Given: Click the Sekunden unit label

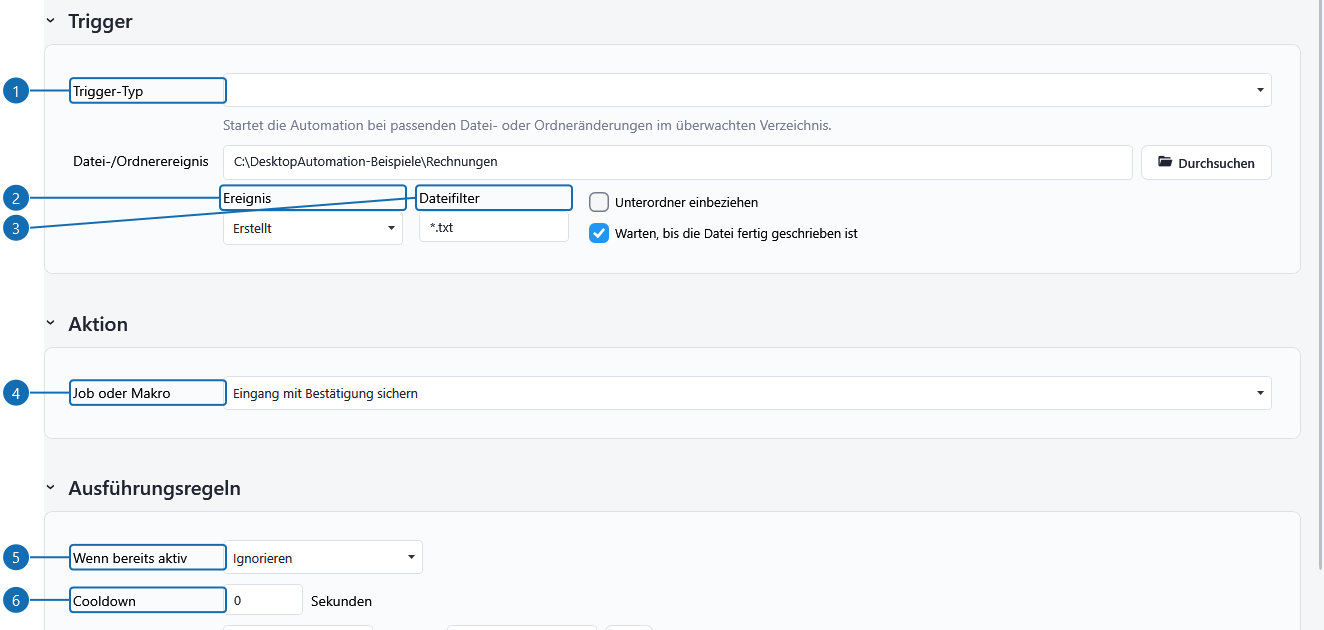Looking at the screenshot, I should click(342, 601).
